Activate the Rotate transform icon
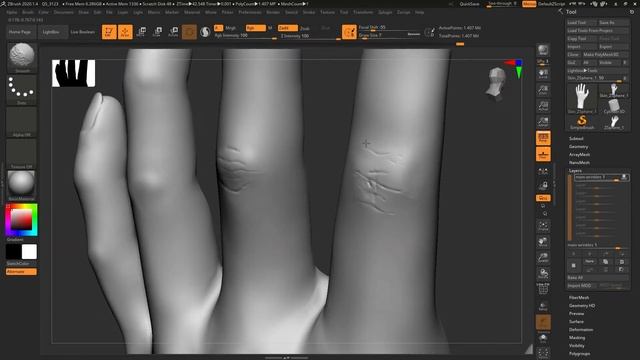The height and width of the screenshot is (360, 640). pos(173,32)
